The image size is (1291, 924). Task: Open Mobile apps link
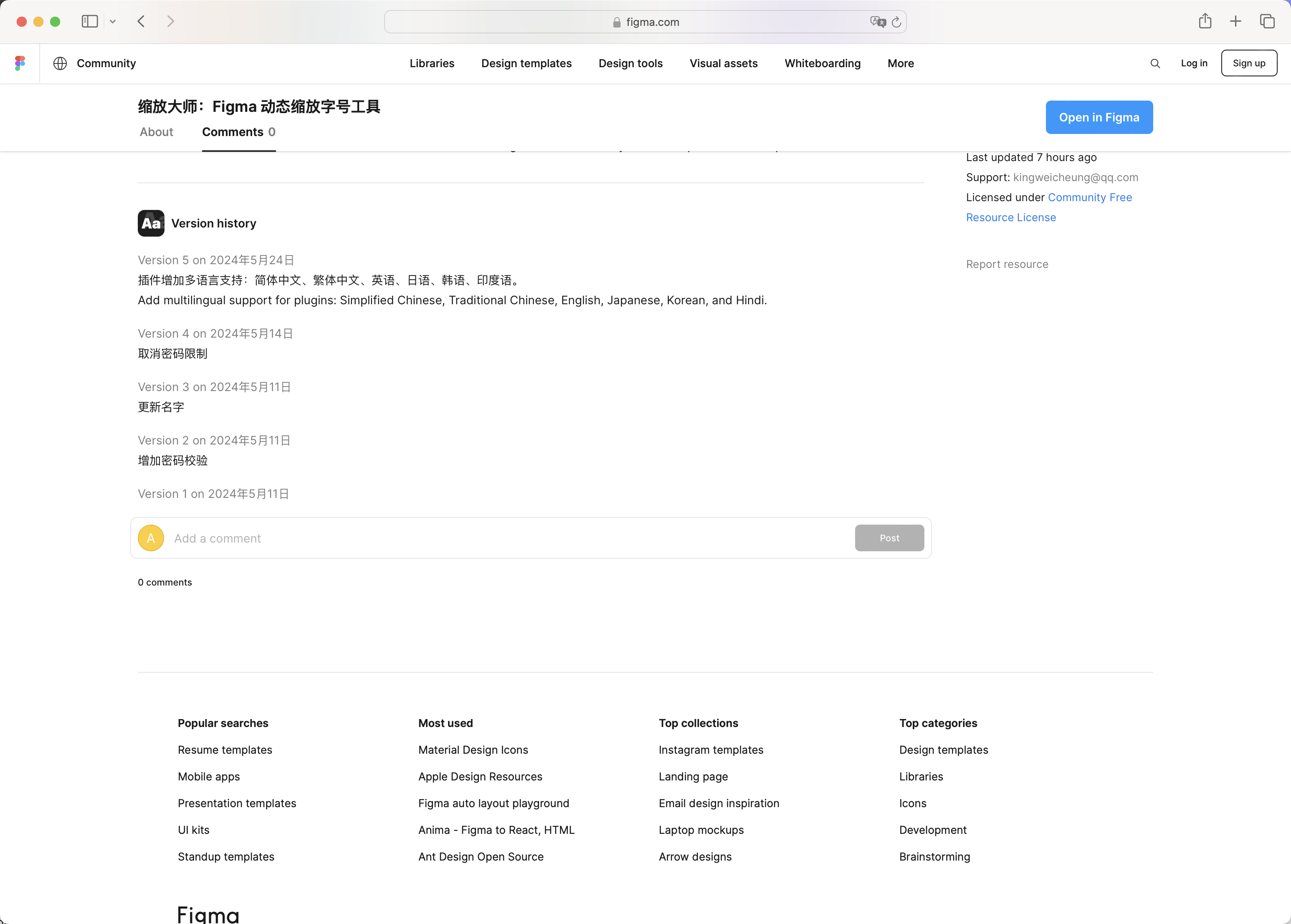click(x=209, y=777)
